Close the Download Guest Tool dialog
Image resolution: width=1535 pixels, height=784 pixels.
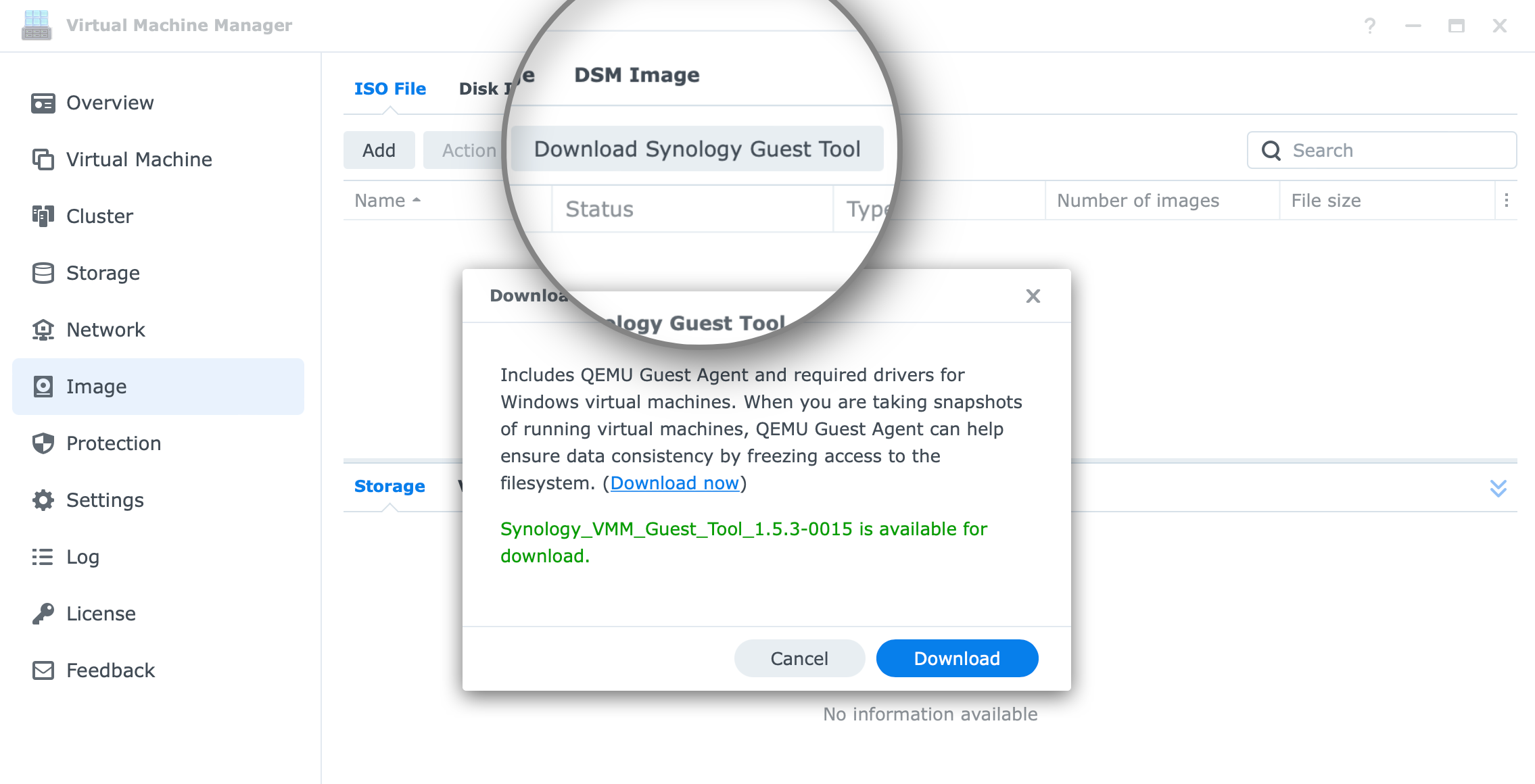[1033, 296]
